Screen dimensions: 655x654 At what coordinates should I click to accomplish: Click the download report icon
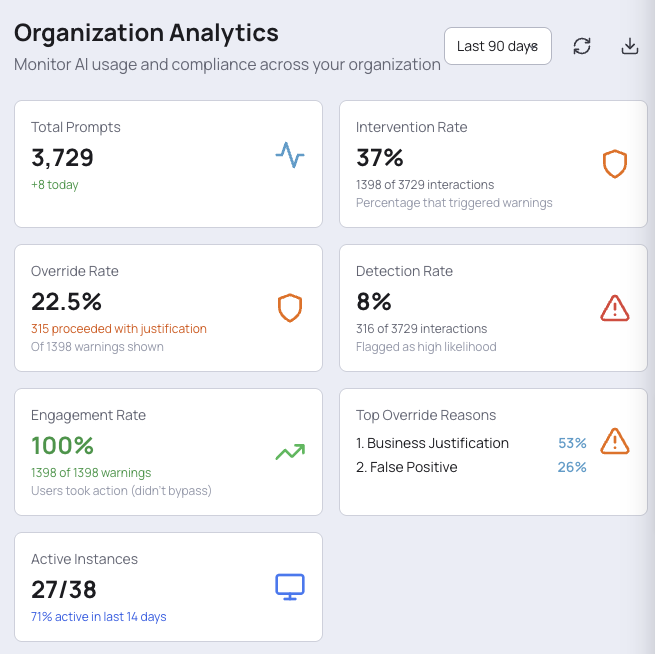coord(630,46)
